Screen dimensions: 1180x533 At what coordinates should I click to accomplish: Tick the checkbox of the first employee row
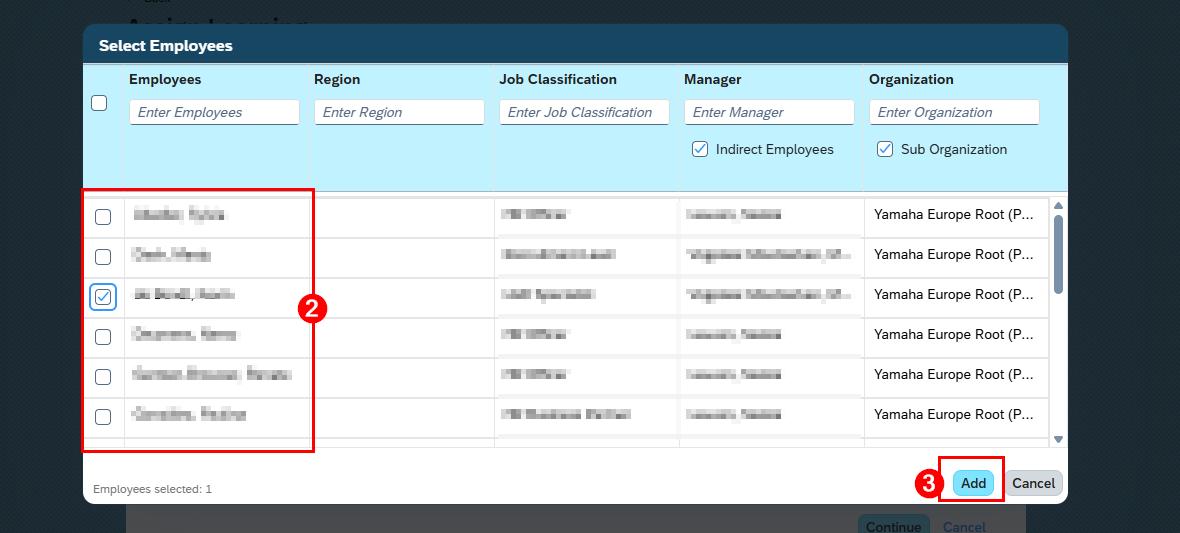(x=103, y=217)
